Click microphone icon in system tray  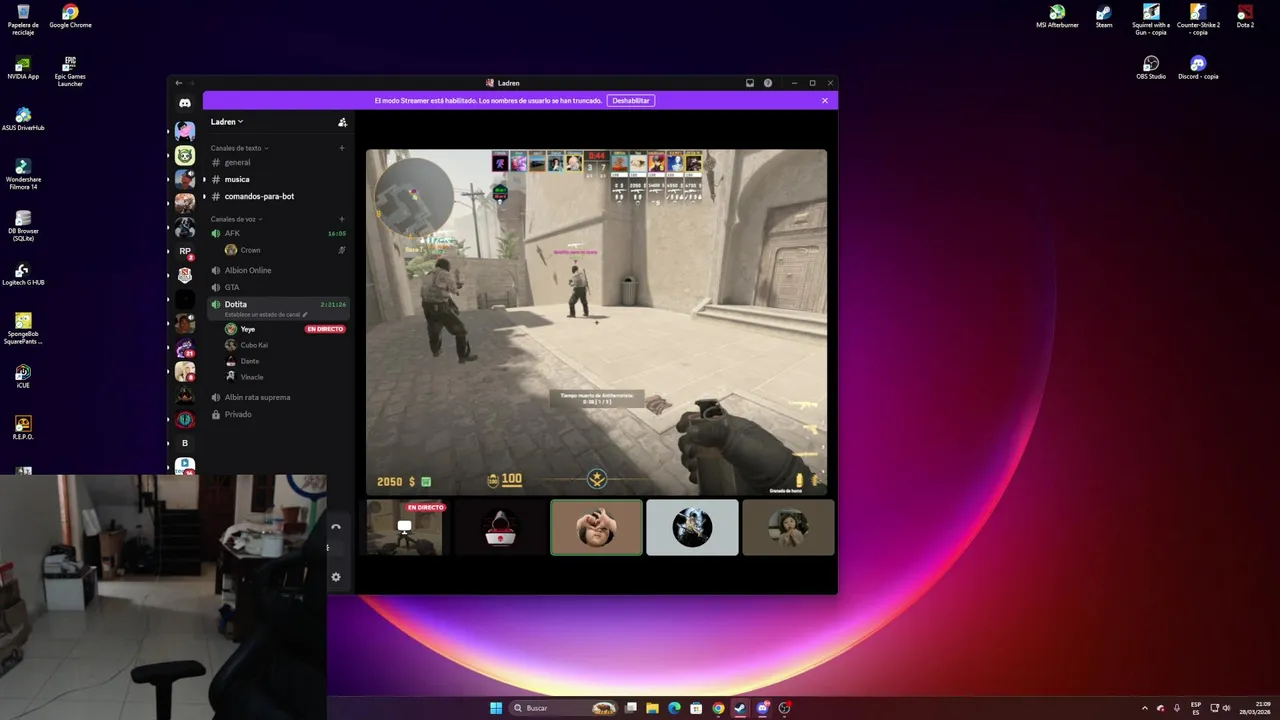click(1177, 708)
